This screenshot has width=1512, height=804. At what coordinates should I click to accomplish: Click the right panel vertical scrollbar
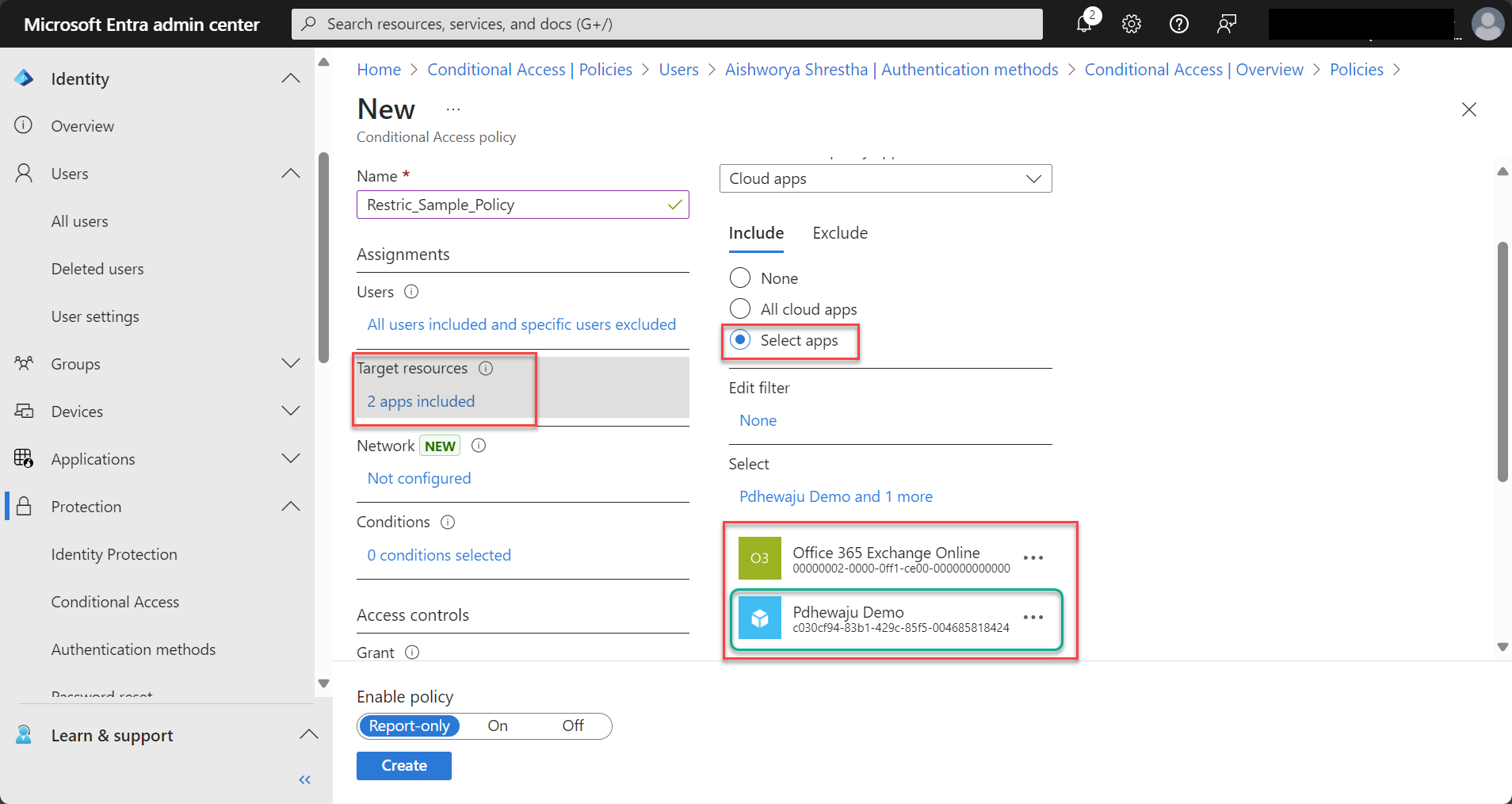coord(1502,362)
